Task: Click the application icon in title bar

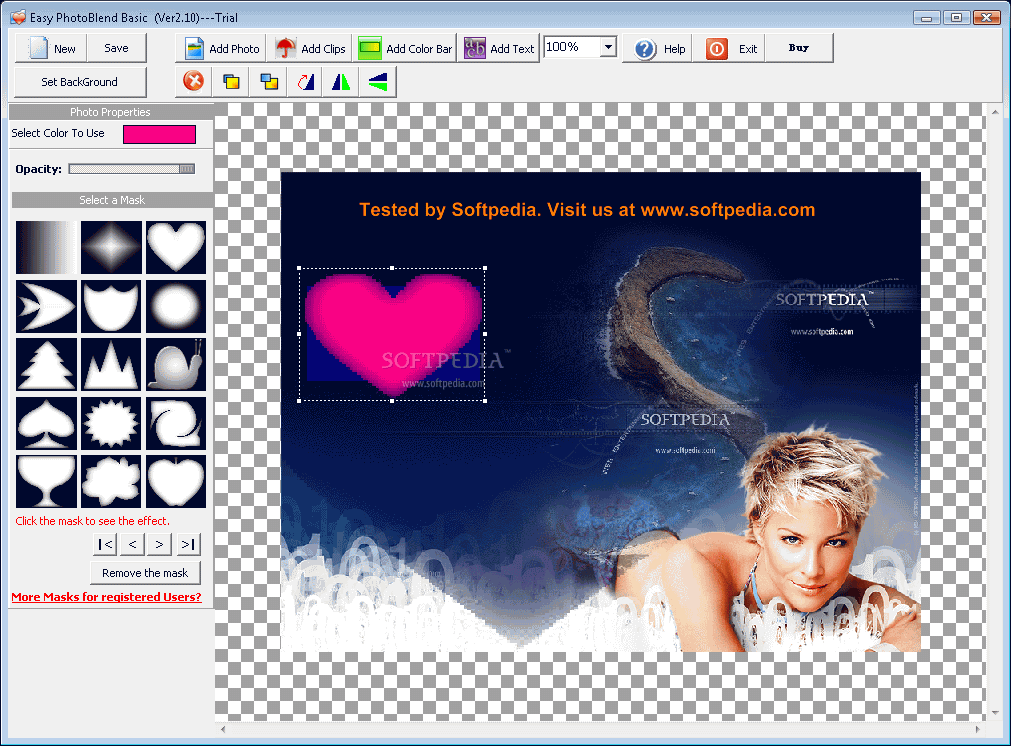Action: click(x=18, y=17)
